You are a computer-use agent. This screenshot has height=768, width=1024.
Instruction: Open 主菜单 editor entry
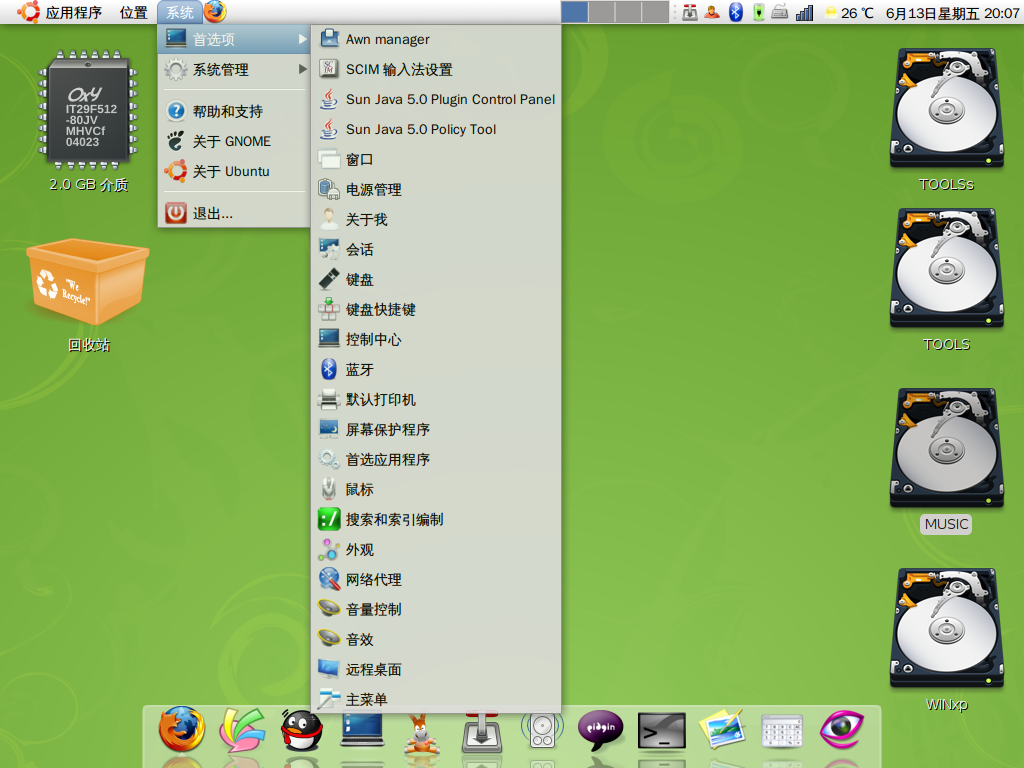click(436, 699)
